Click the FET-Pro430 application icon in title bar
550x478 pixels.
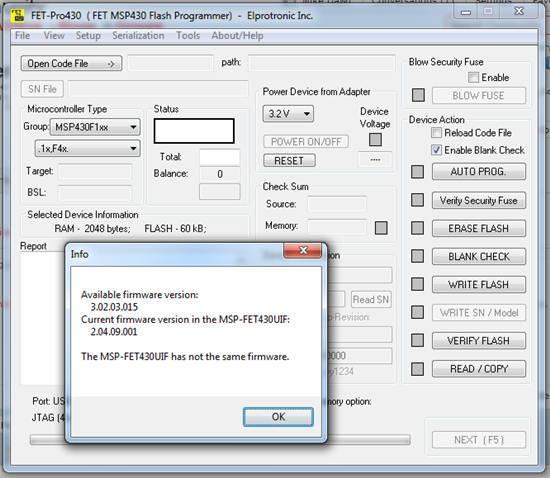point(17,16)
